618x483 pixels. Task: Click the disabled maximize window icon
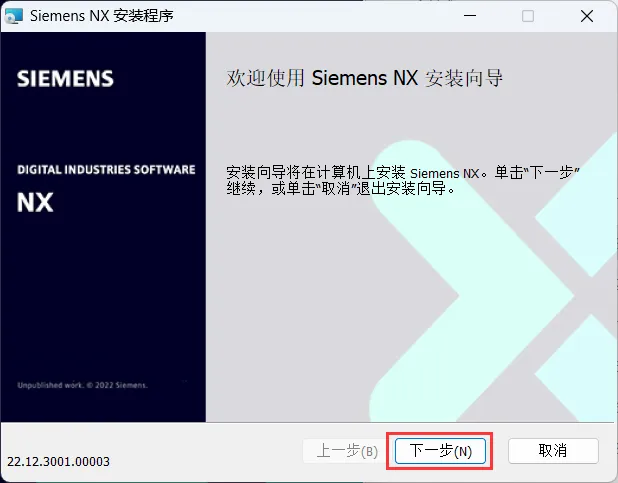point(528,16)
